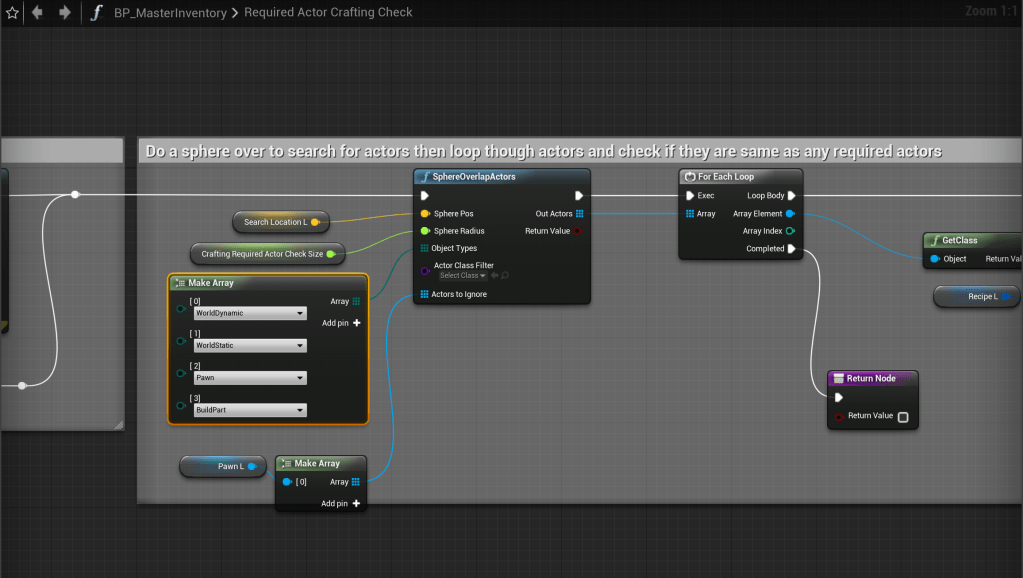1023x578 pixels.
Task: Click the use-selected arrow icon beside Select Class
Action: pyautogui.click(x=493, y=275)
